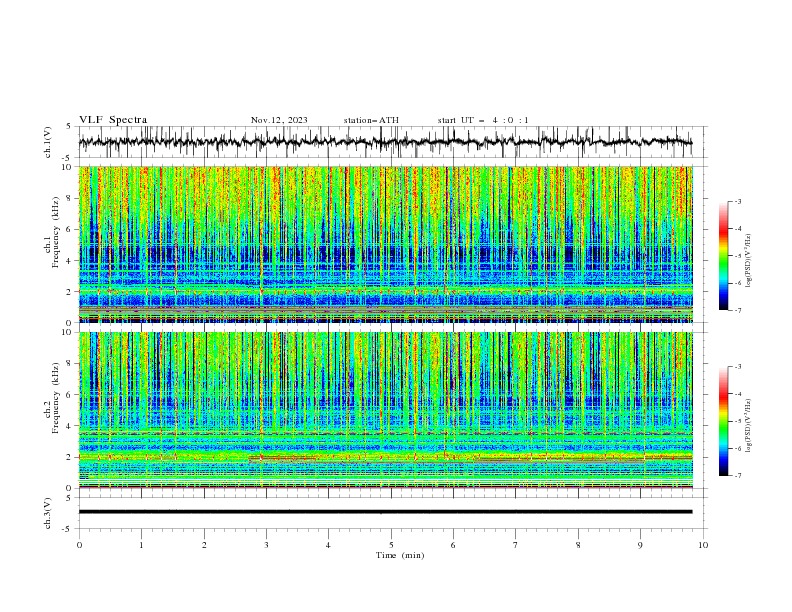Click the '10' tick on the Time (min) axis
This screenshot has width=792, height=612.
703,545
